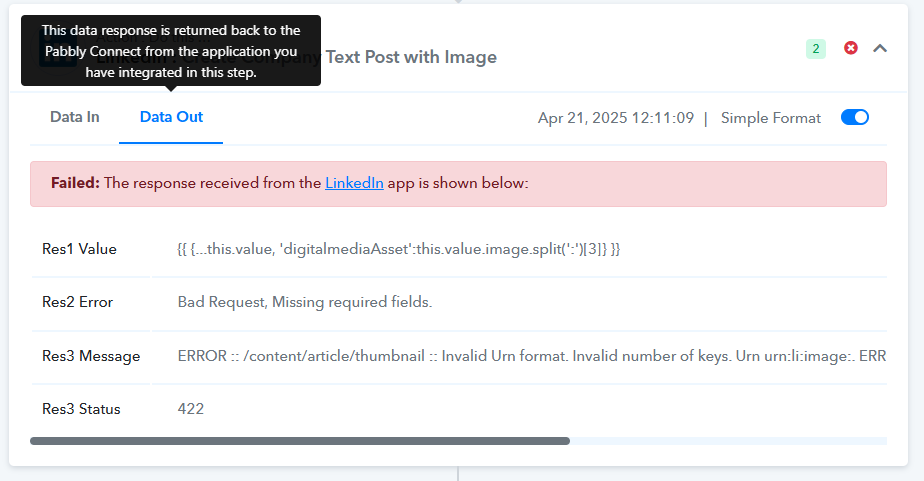Click the Res2 Error value text

305,302
